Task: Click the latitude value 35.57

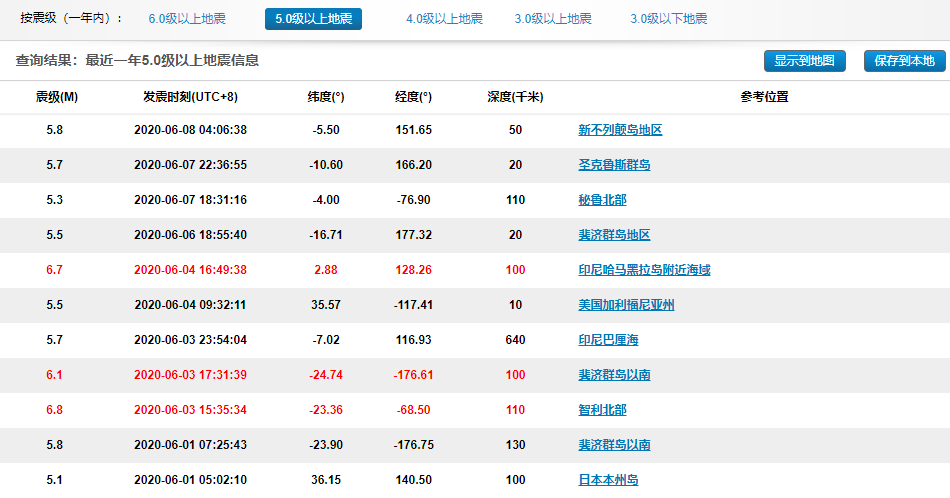Action: [x=326, y=305]
